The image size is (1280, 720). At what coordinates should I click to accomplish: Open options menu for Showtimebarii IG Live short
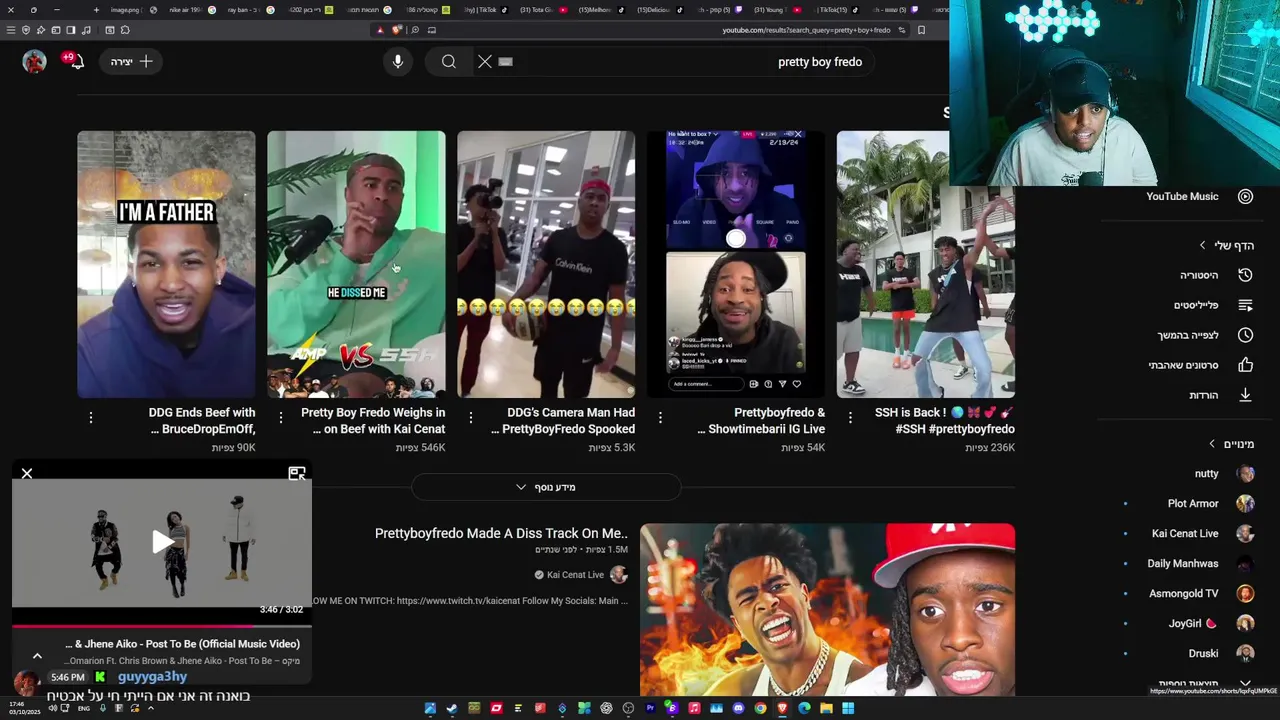point(660,417)
